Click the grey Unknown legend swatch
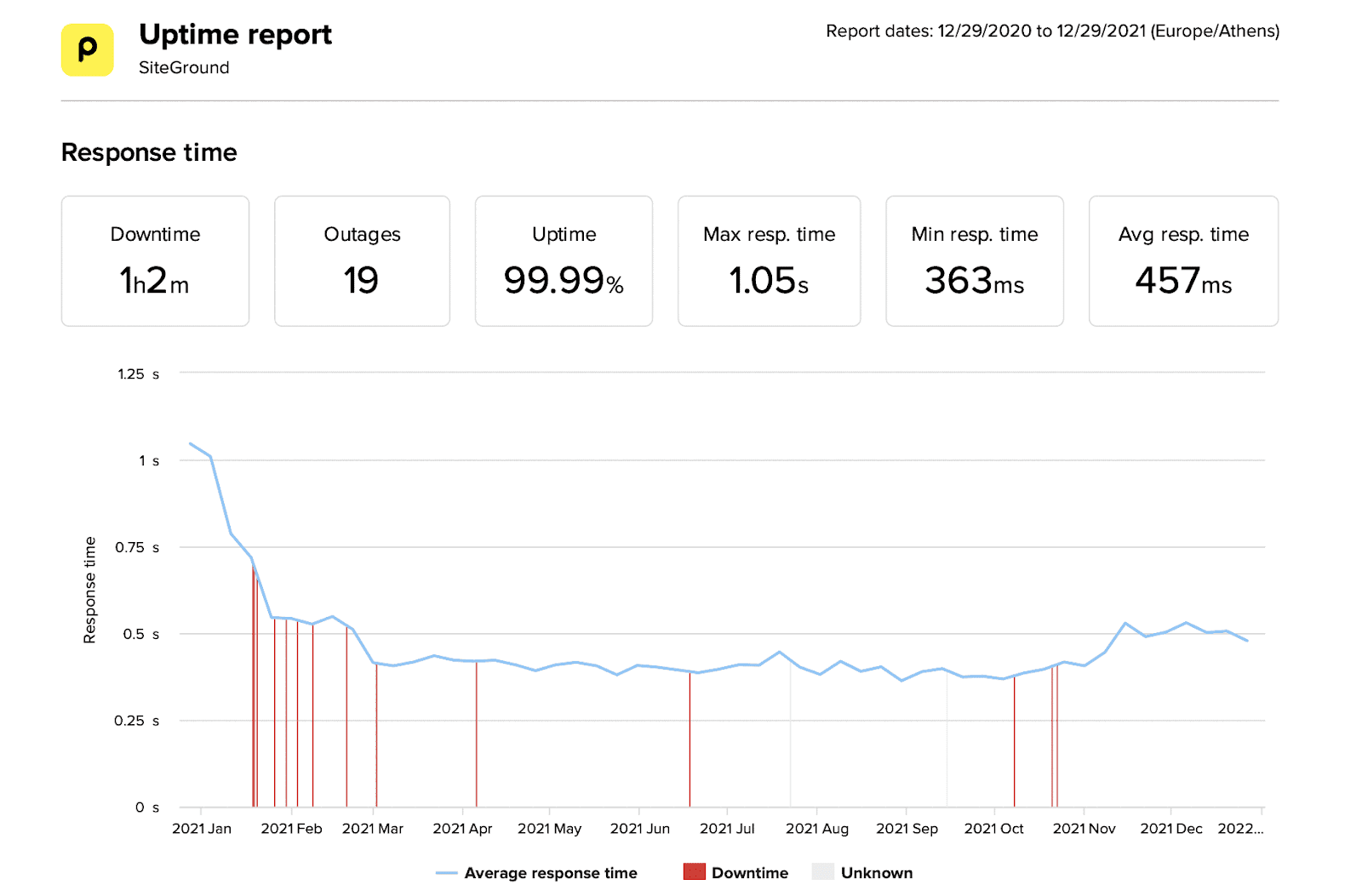Viewport: 1362px width, 896px height. tap(823, 871)
